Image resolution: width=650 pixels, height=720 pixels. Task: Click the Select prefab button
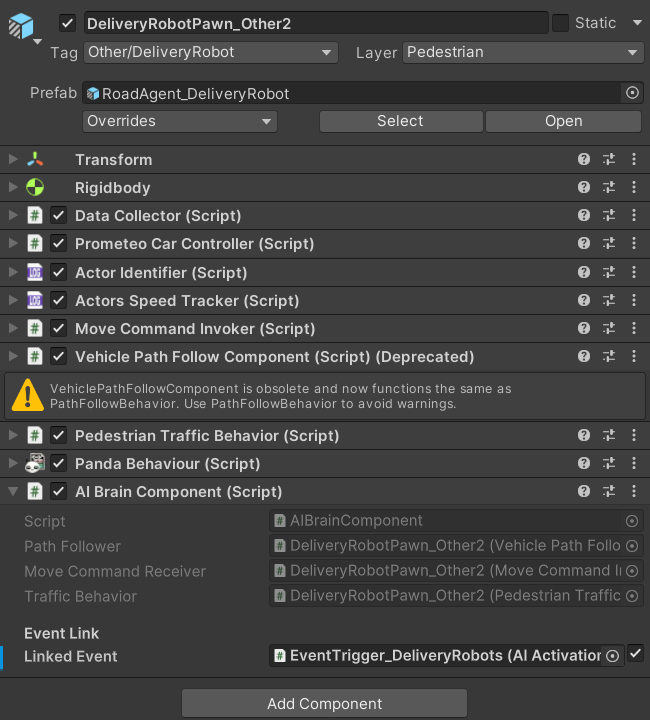tap(401, 121)
